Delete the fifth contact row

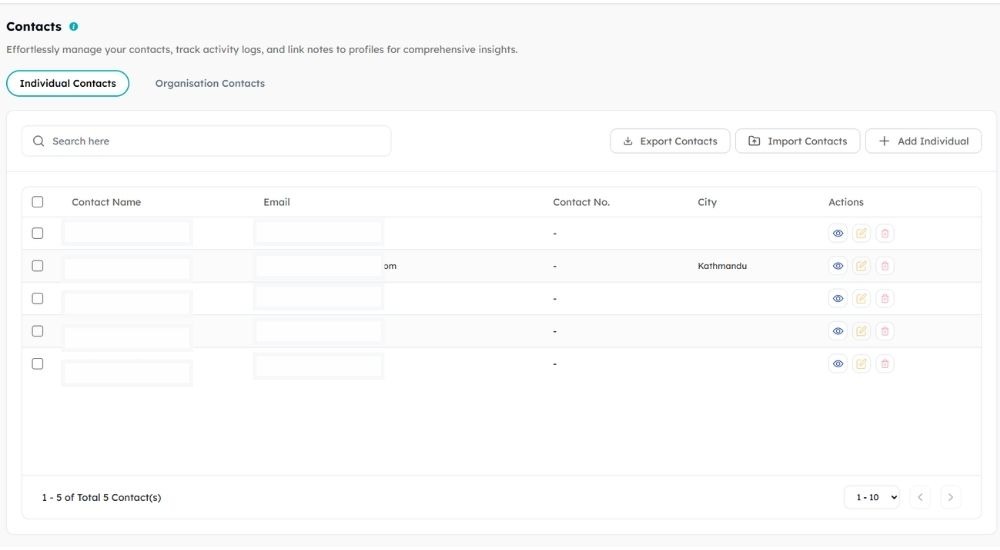pos(885,364)
